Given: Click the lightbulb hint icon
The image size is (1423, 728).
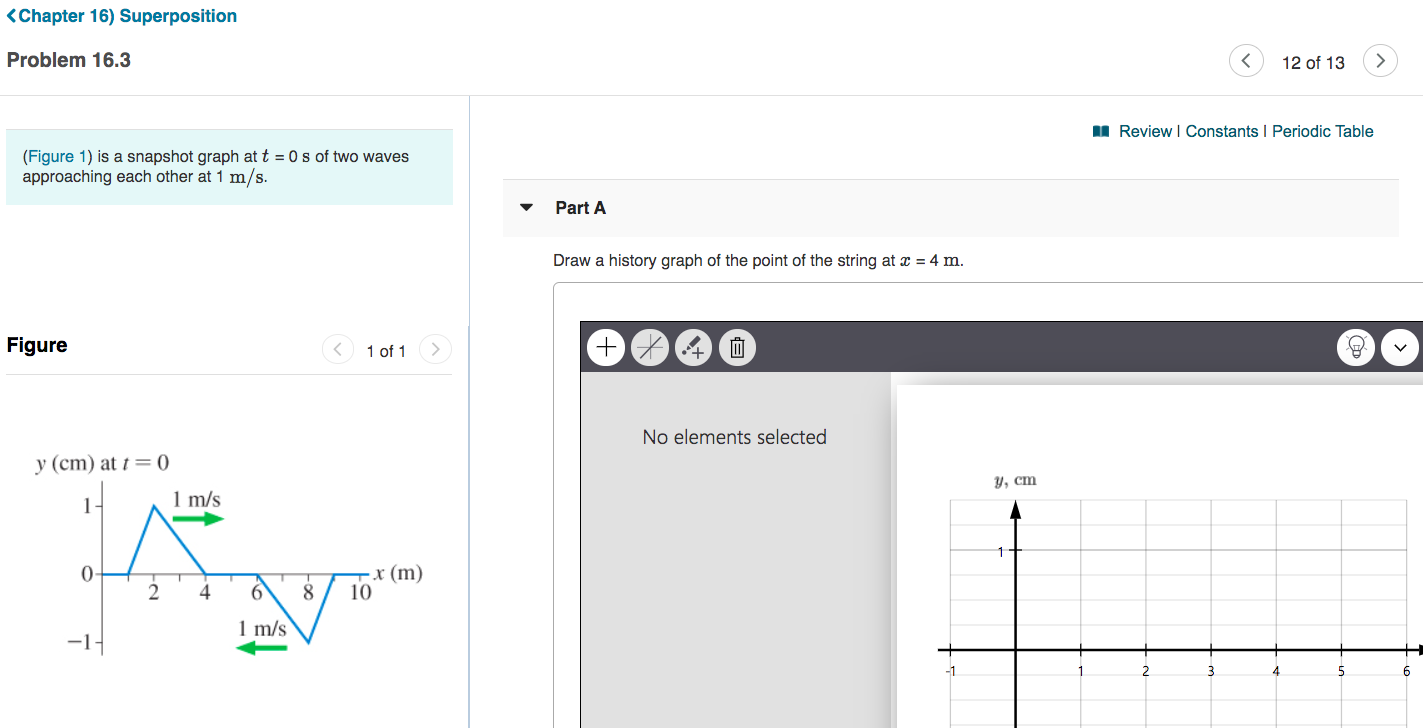Looking at the screenshot, I should click(1356, 347).
